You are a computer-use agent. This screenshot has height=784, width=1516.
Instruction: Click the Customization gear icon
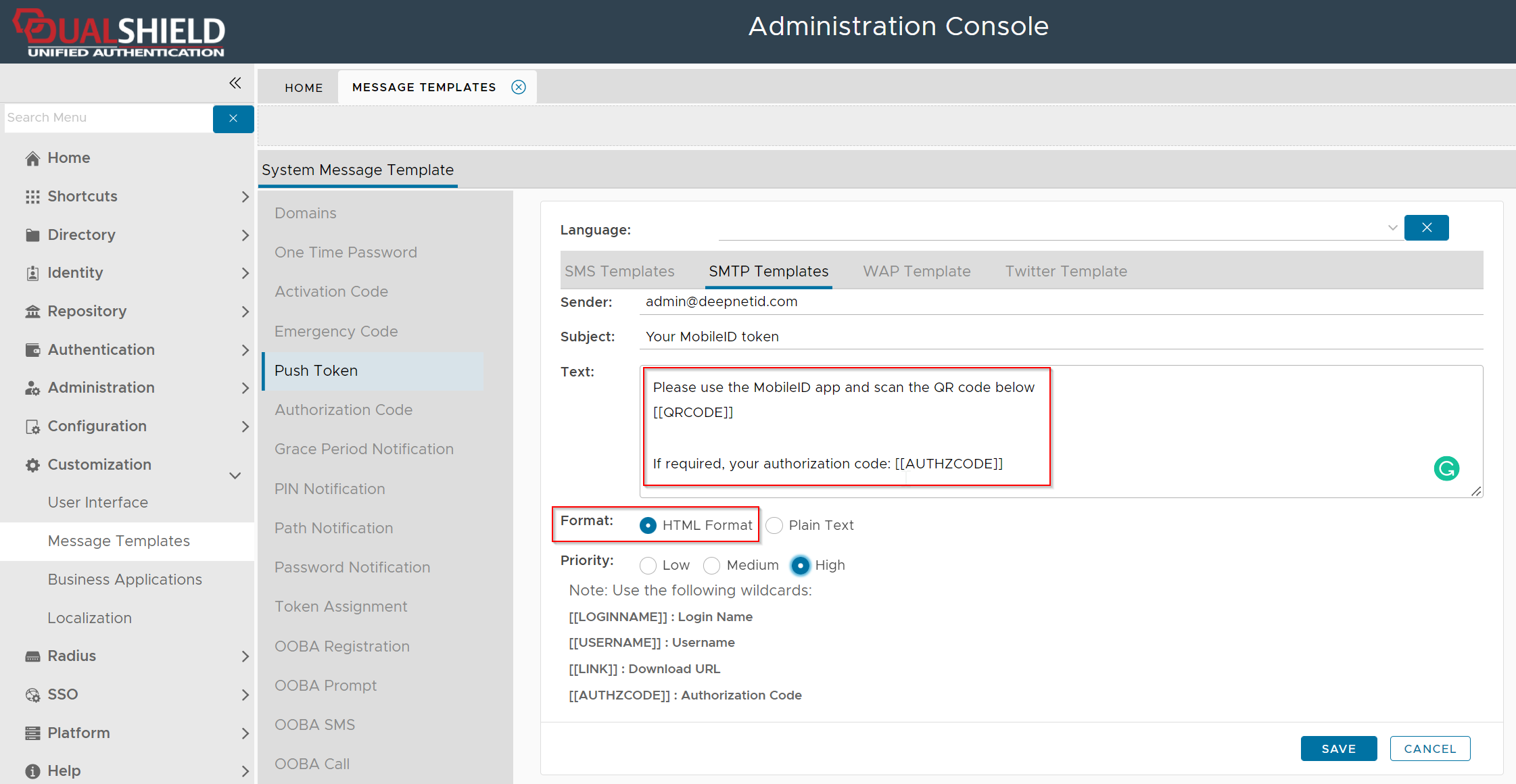tap(32, 465)
